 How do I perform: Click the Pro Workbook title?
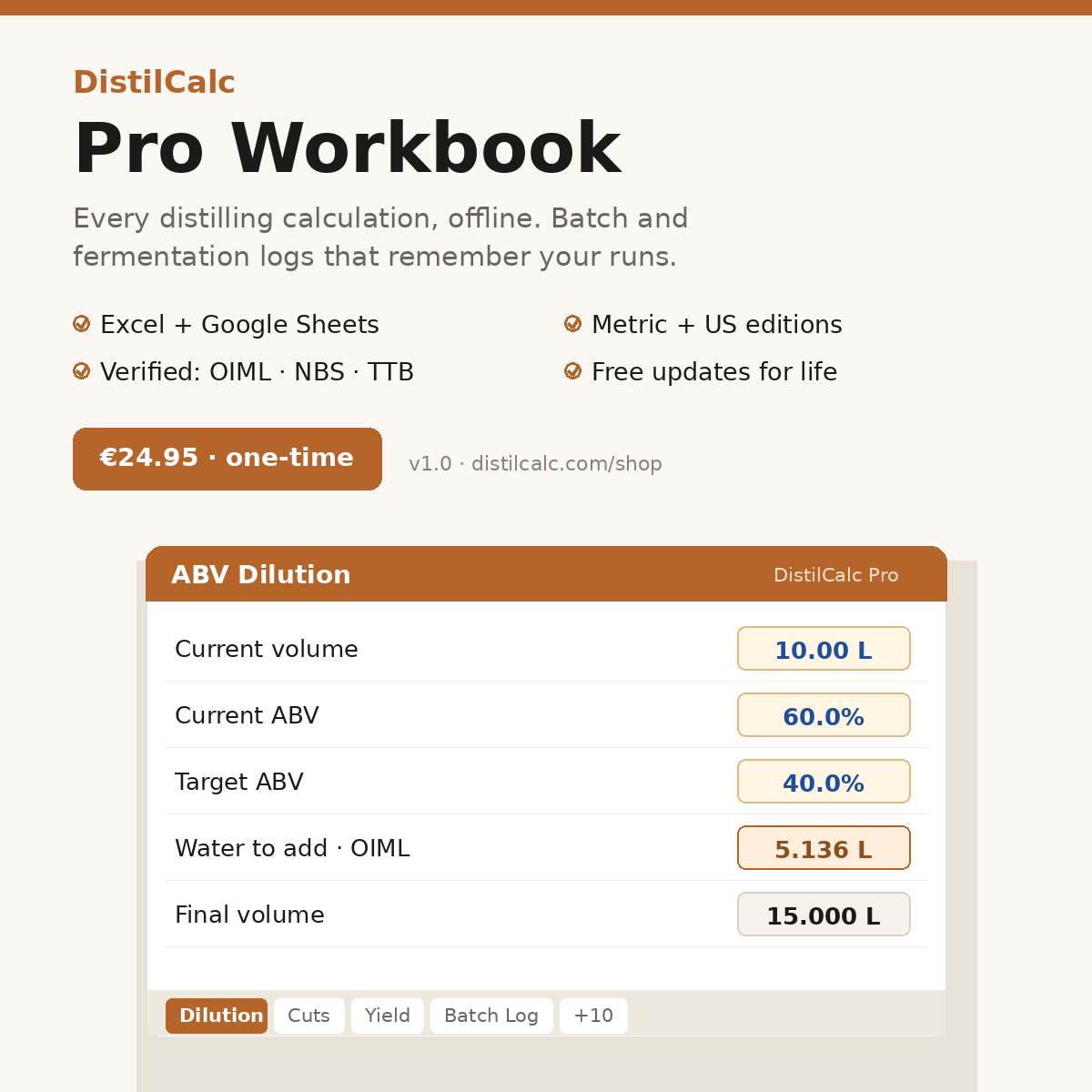(x=347, y=149)
